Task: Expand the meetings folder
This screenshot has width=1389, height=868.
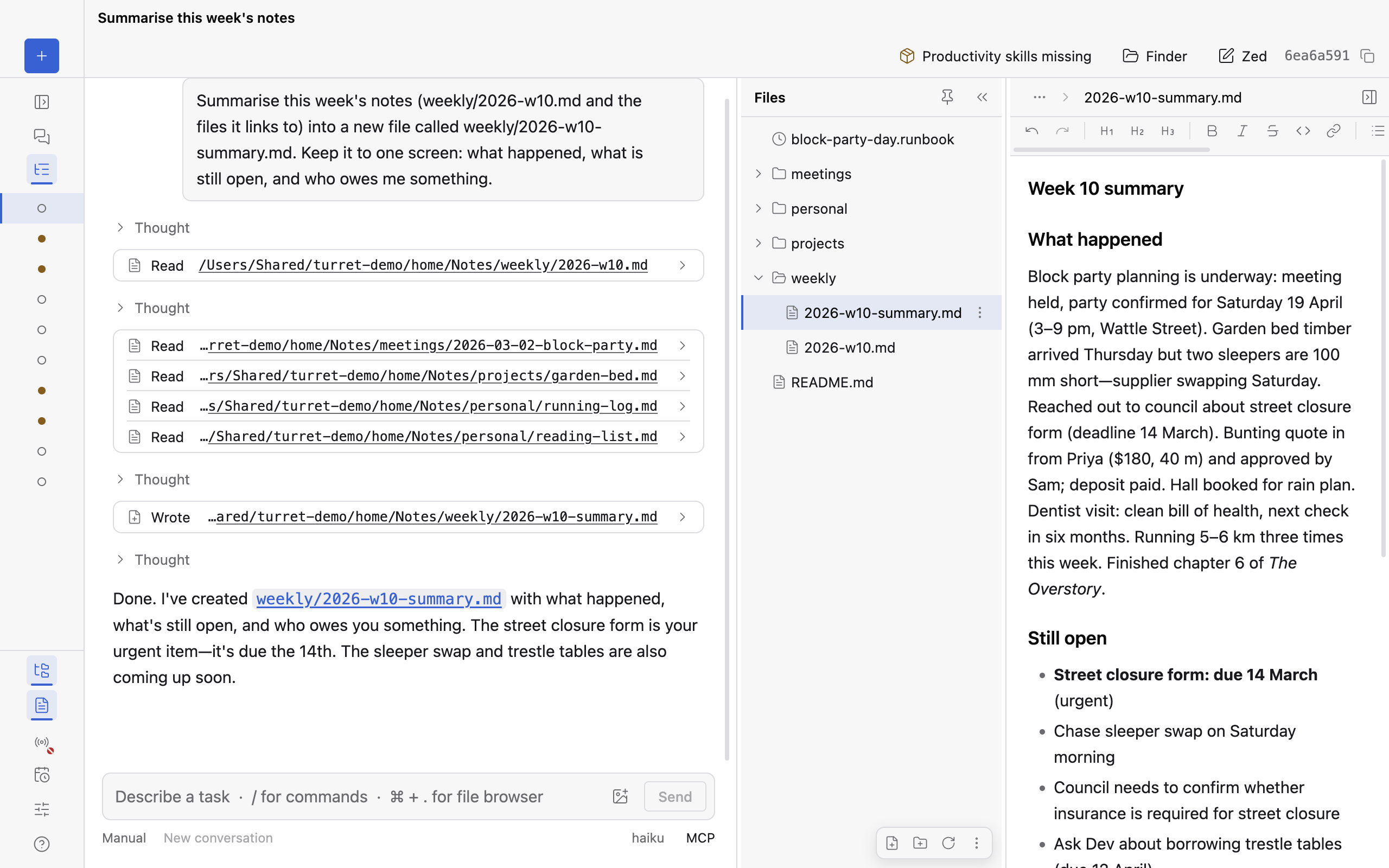Action: tap(758, 174)
